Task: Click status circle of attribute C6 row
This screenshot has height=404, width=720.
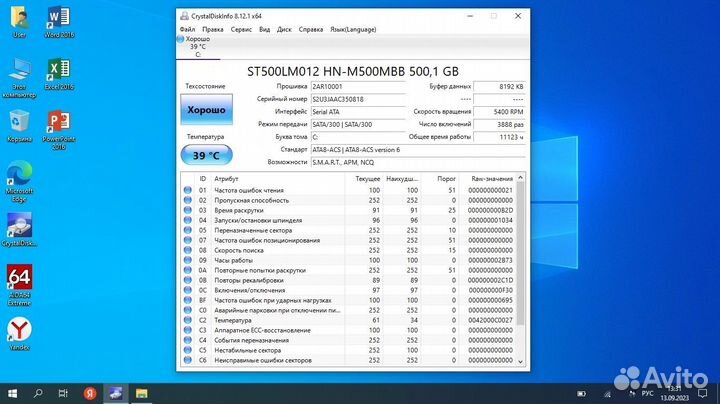Action: [187, 360]
